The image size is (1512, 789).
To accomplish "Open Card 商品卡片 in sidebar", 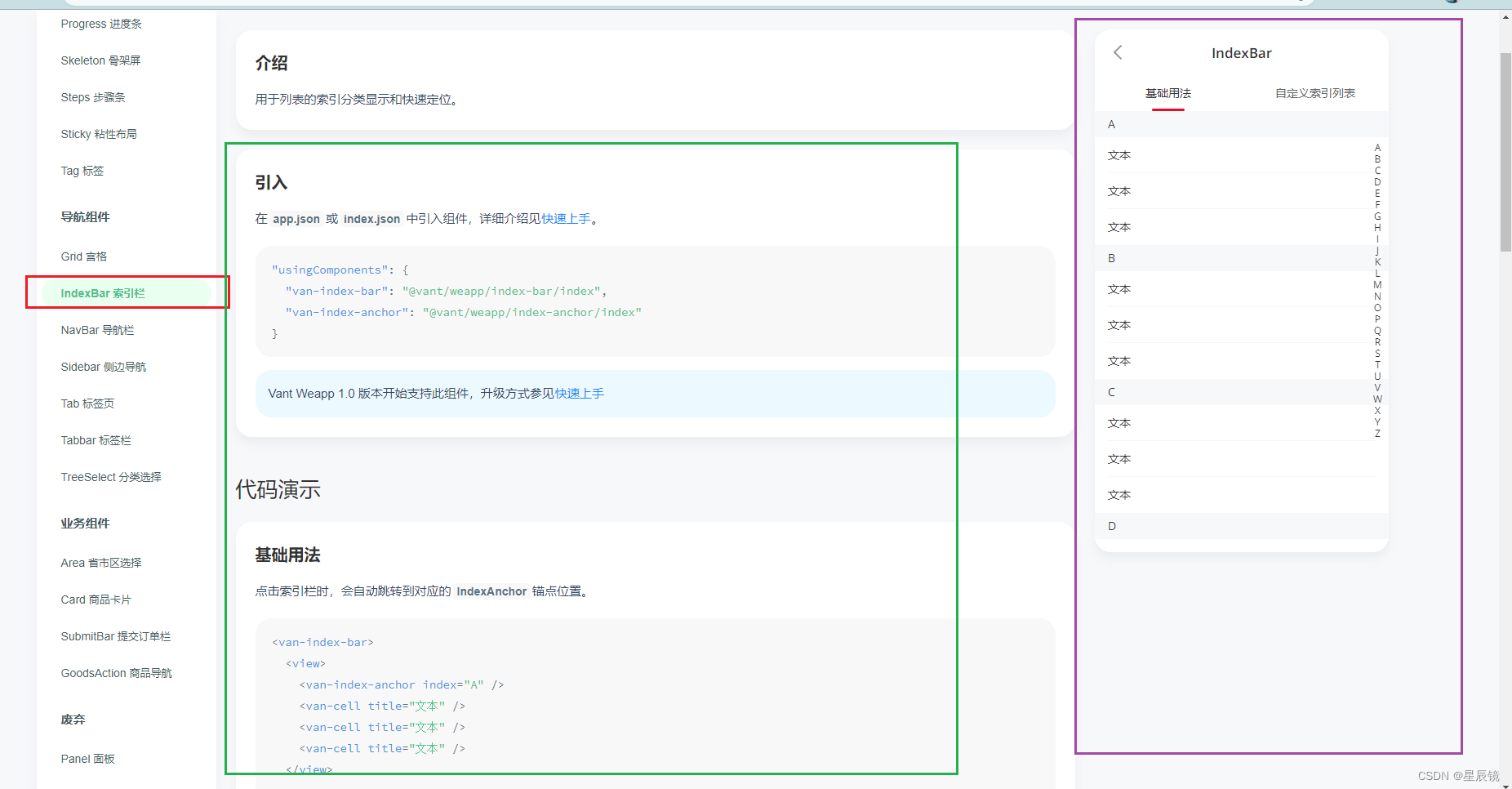I will click(x=96, y=600).
